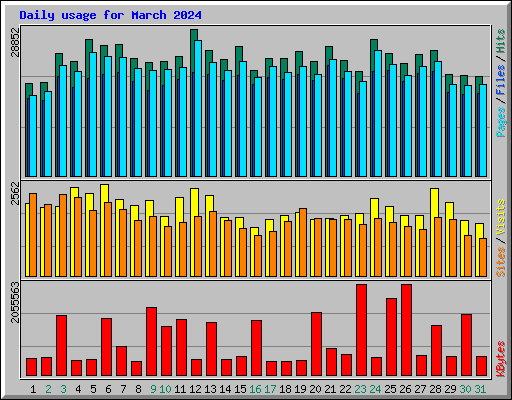Click the 2562 visits axis label
The width and height of the screenshot is (512, 400).
[15, 193]
